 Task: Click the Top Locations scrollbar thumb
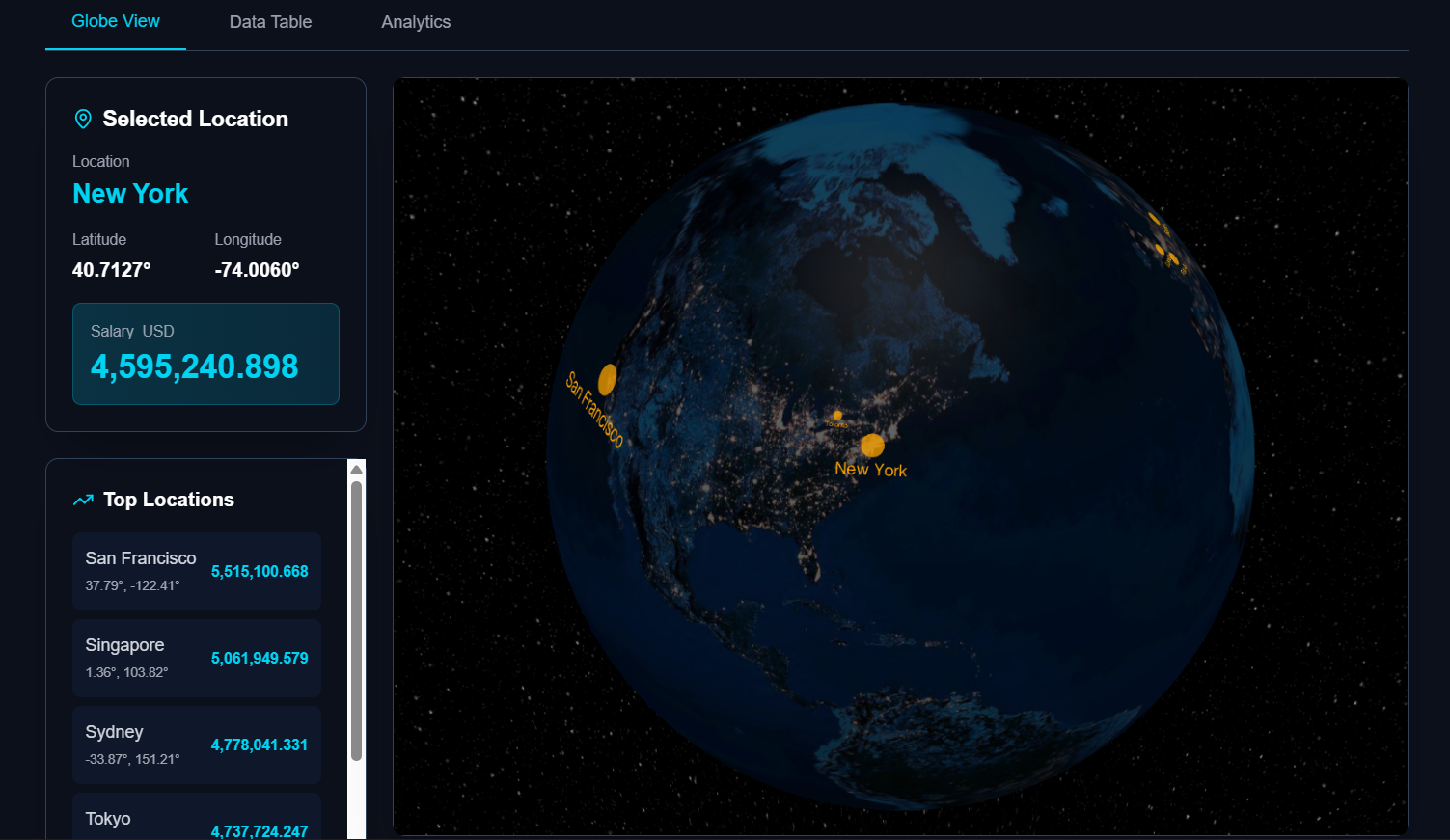[x=356, y=621]
